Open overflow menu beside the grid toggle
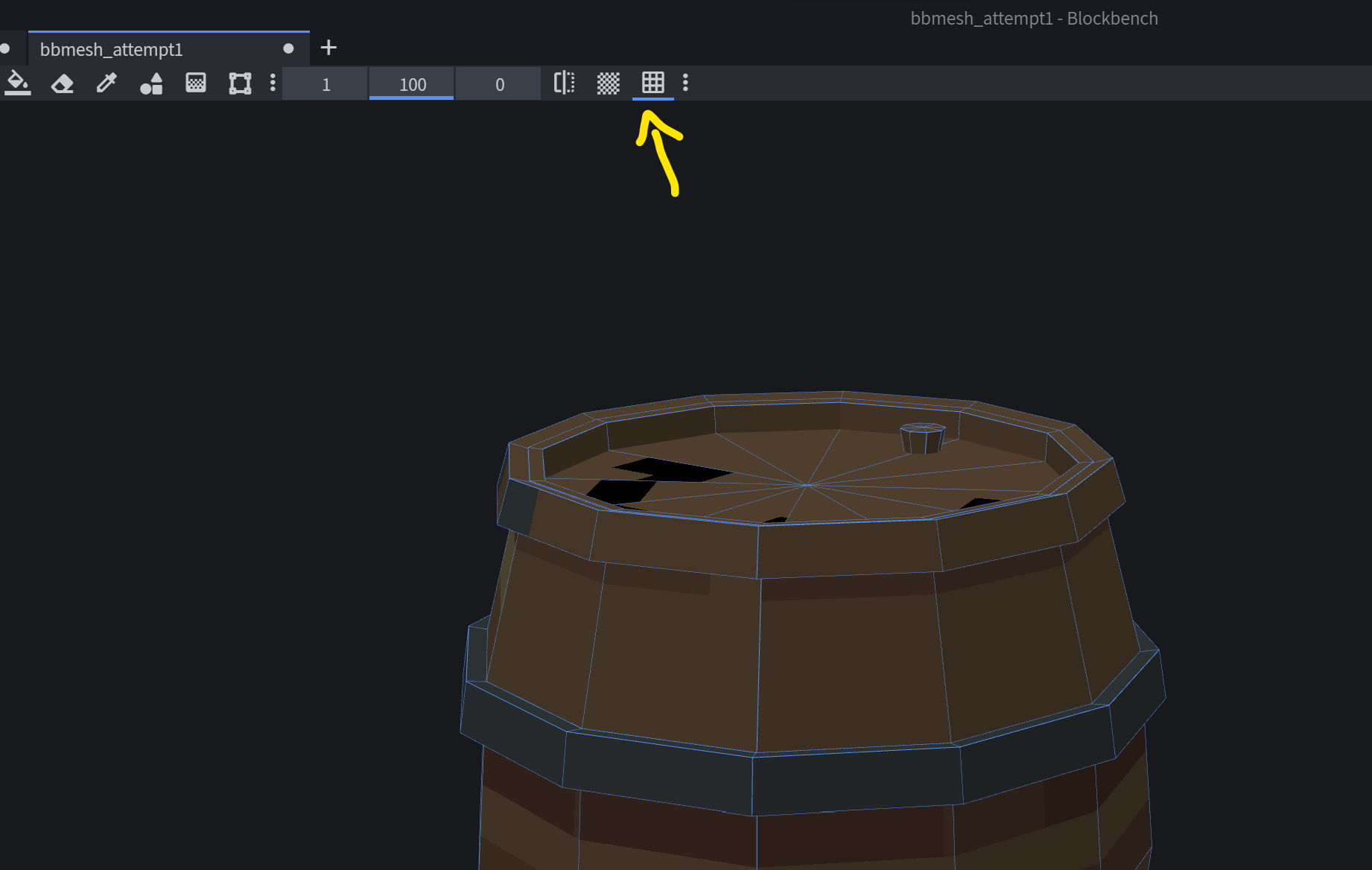Viewport: 1372px width, 870px height. 686,83
